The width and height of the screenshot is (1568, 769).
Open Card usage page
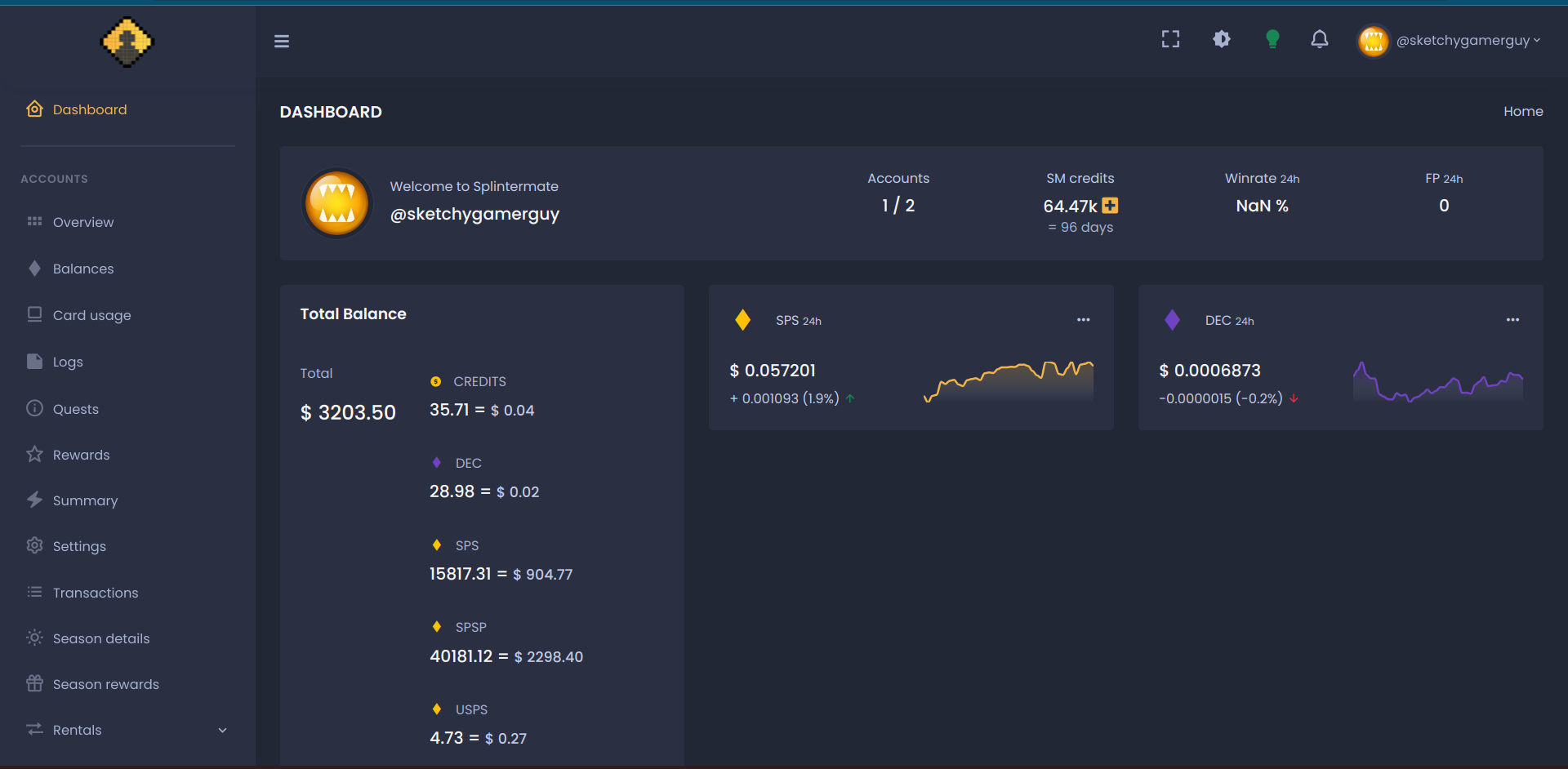pos(91,315)
